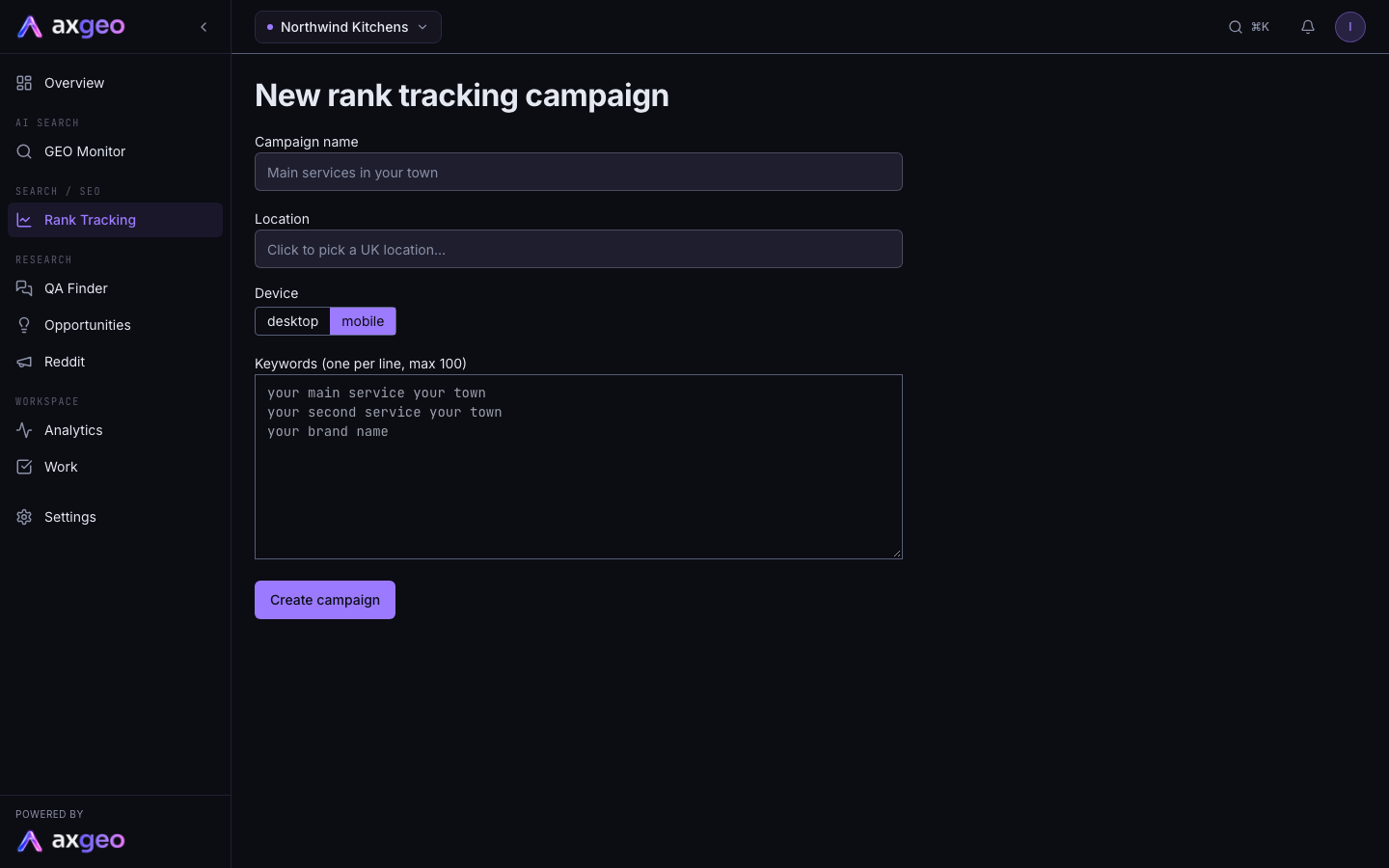
Task: Open GEO Monitor from the sidebar
Action: coord(115,151)
